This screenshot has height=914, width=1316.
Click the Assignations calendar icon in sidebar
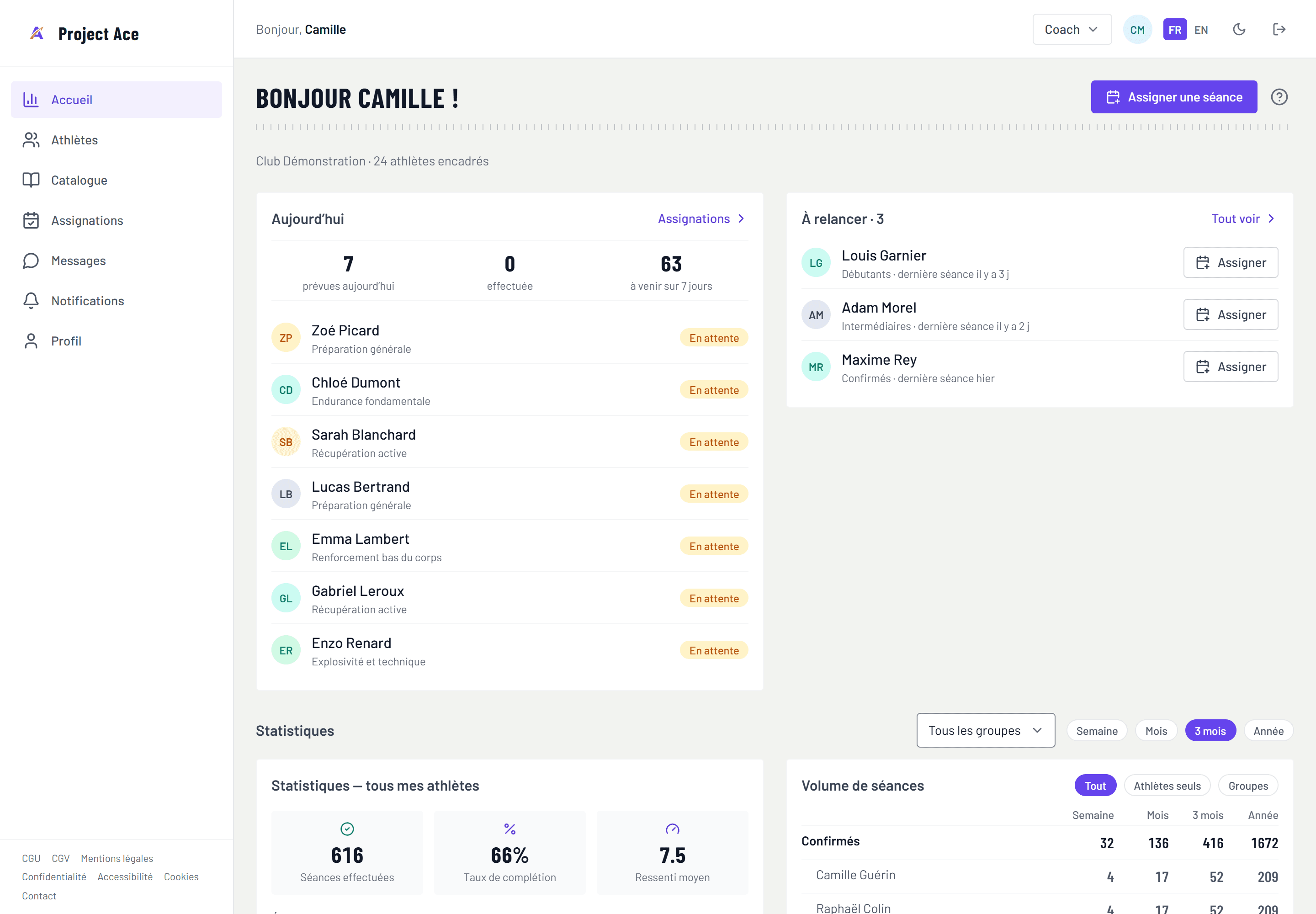[x=31, y=220]
